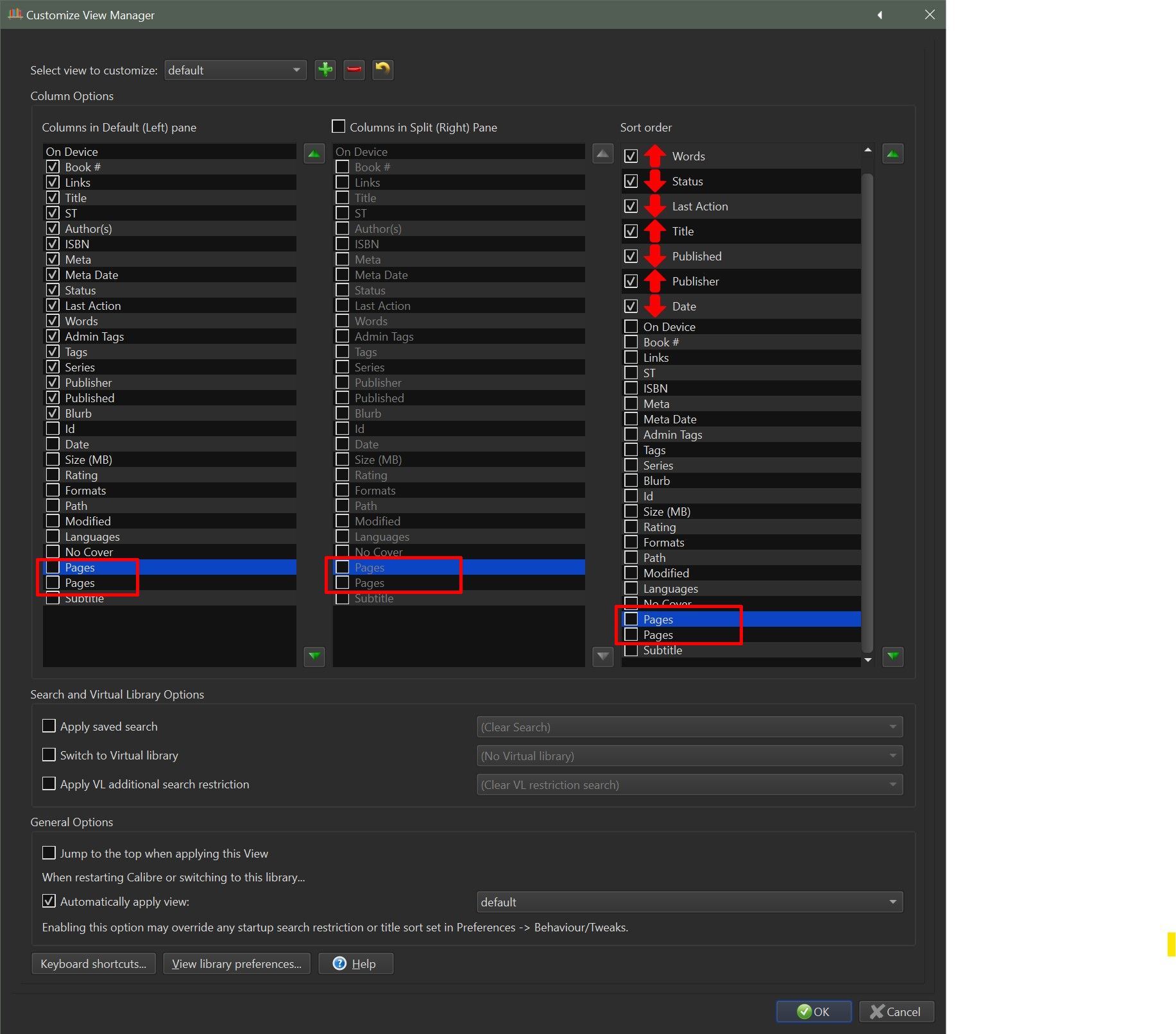The width and height of the screenshot is (1176, 1034).
Task: Select Published row in Sort order list
Action: coord(741,256)
